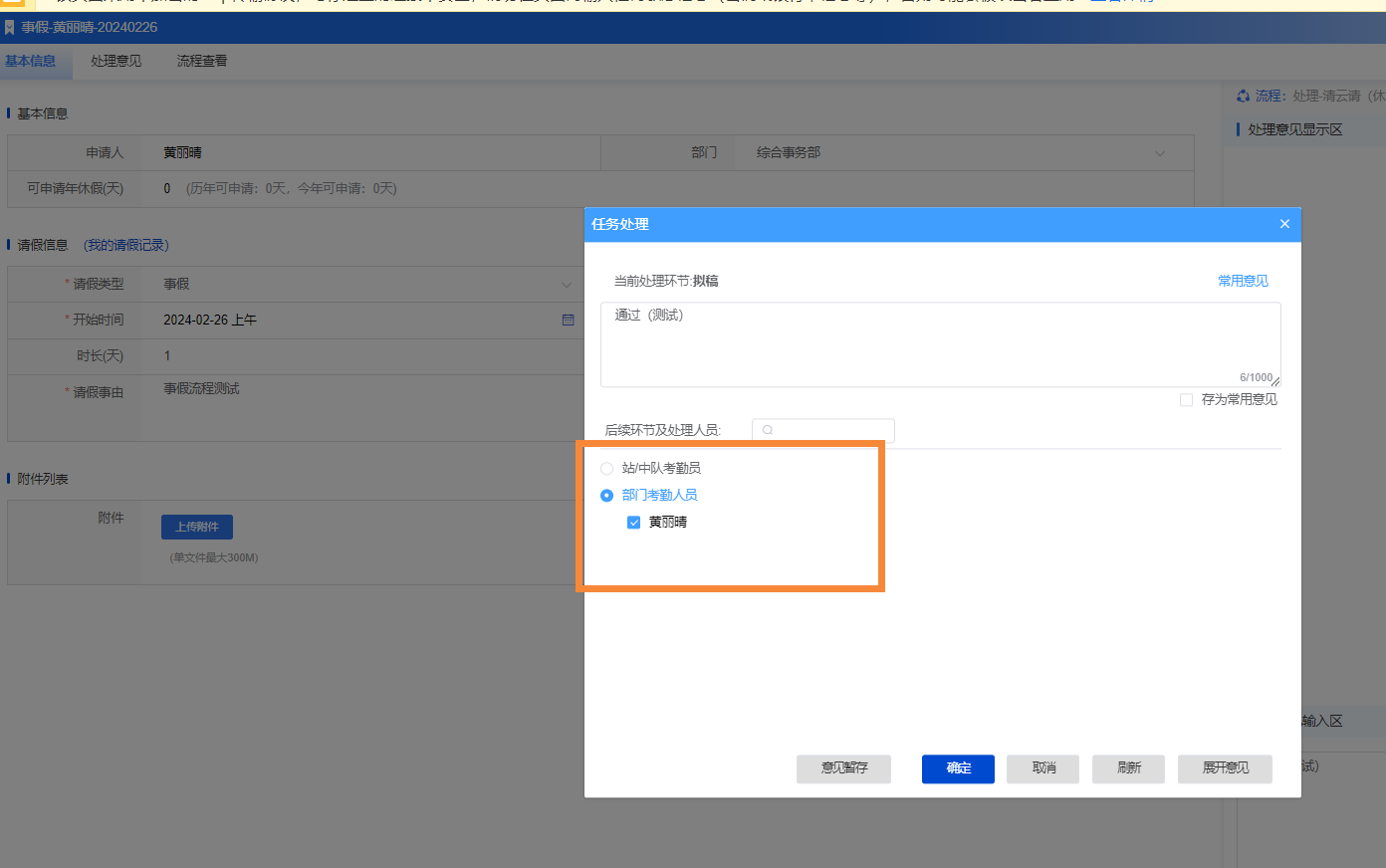Image resolution: width=1386 pixels, height=868 pixels.
Task: Uncheck the 黄丽晴 handler checkbox
Action: (x=633, y=522)
